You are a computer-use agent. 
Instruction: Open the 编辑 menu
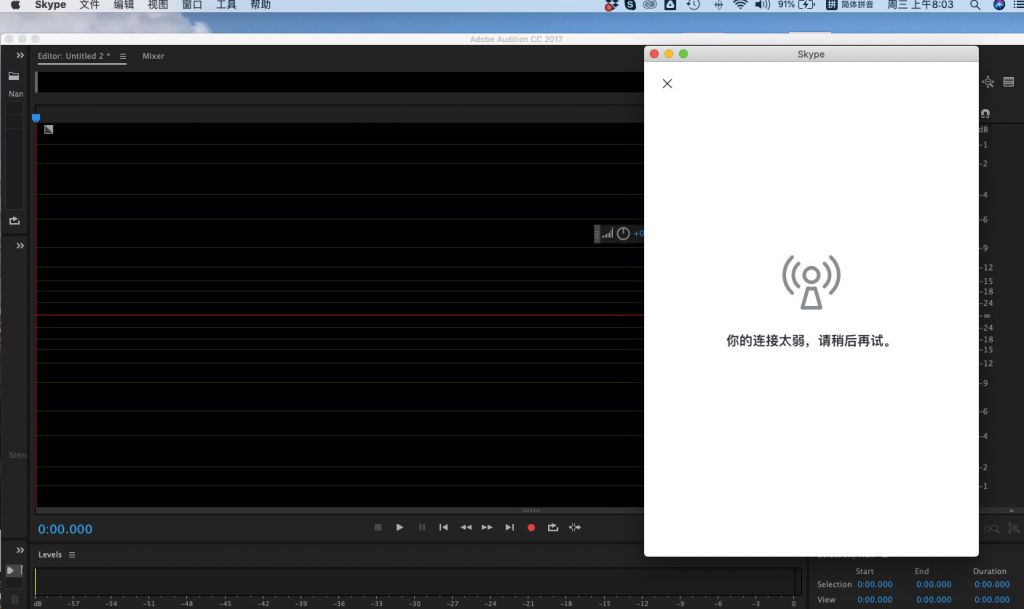click(x=123, y=5)
